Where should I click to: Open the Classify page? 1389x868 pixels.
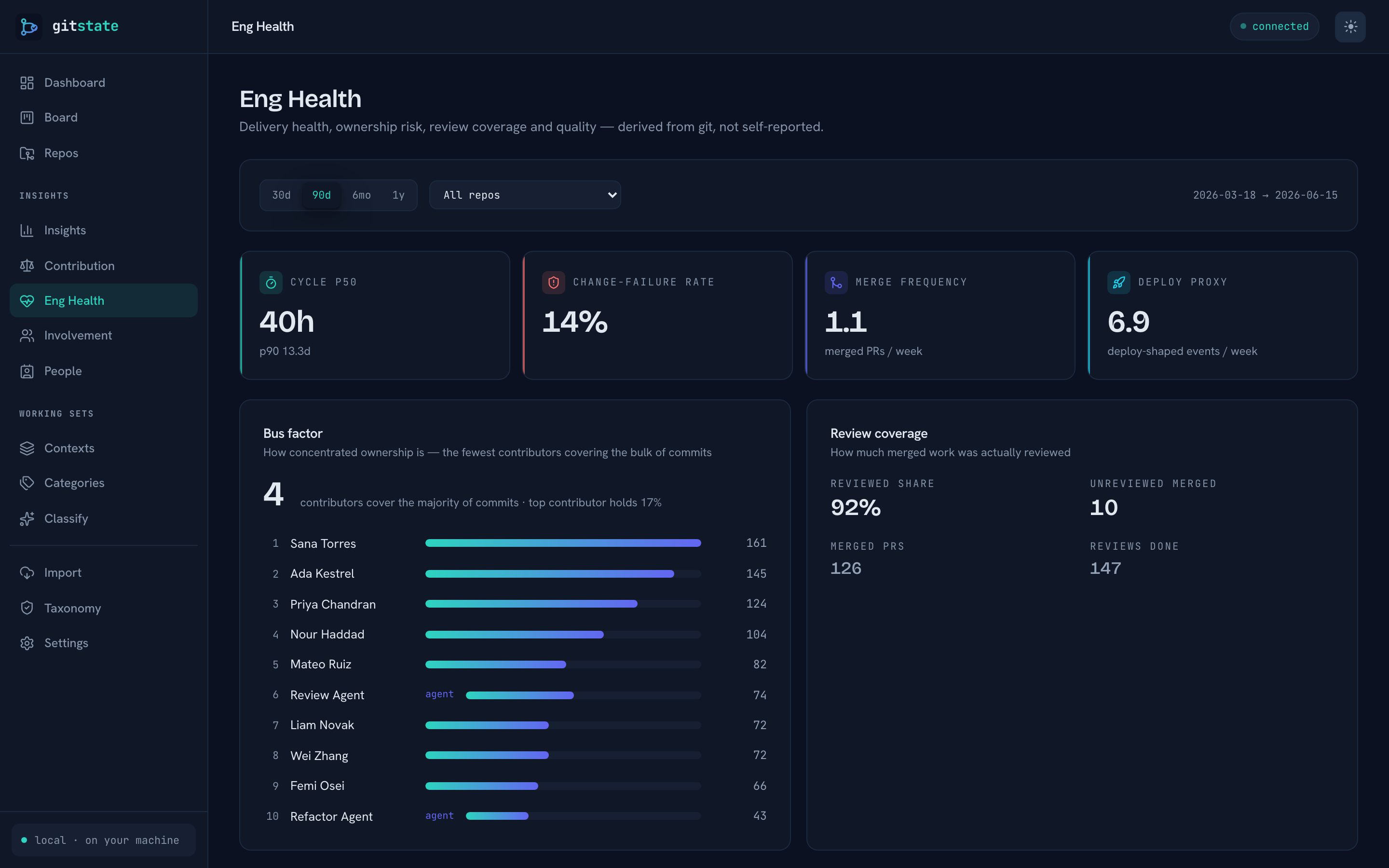click(x=104, y=519)
